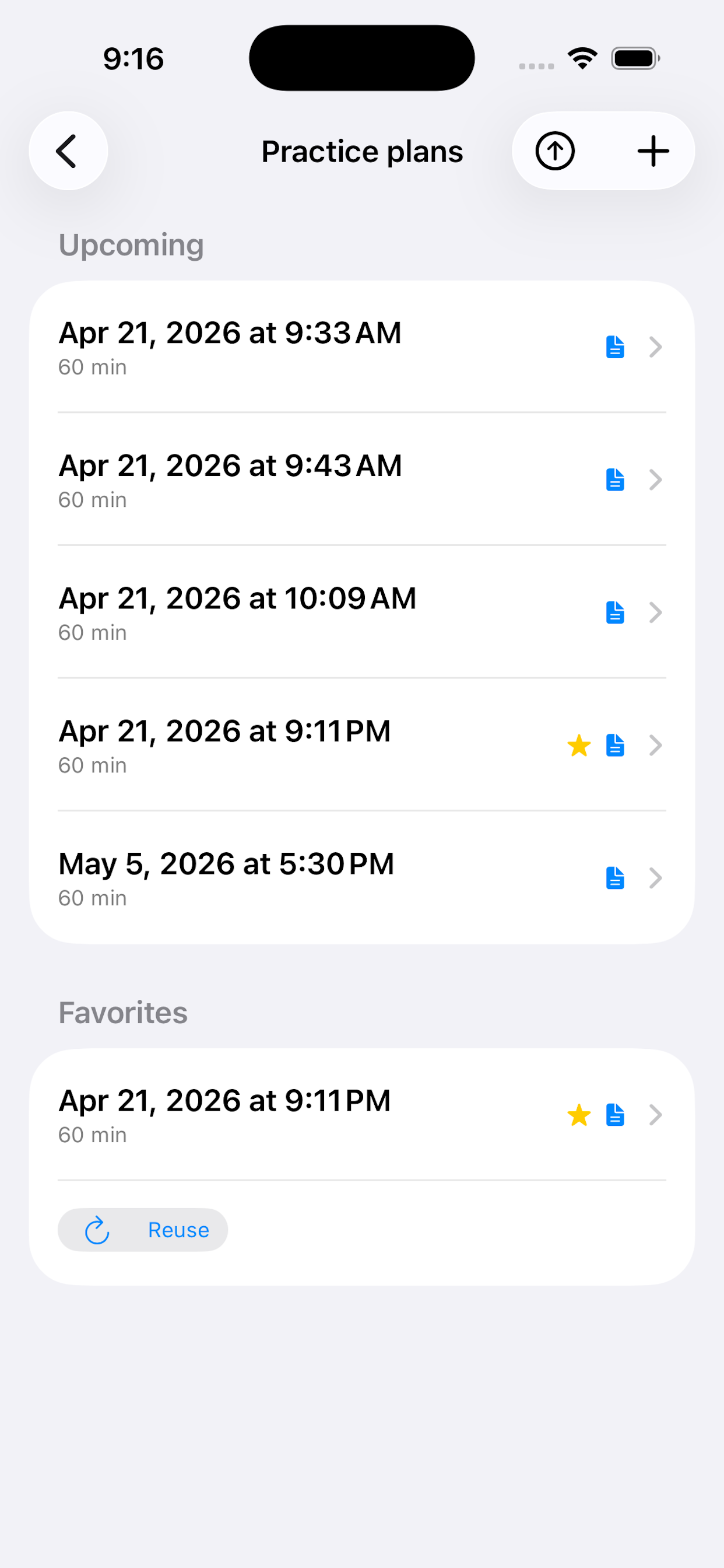Open May 5, 2026 at 5:30 PM plan
This screenshot has height=1568, width=724.
(362, 877)
